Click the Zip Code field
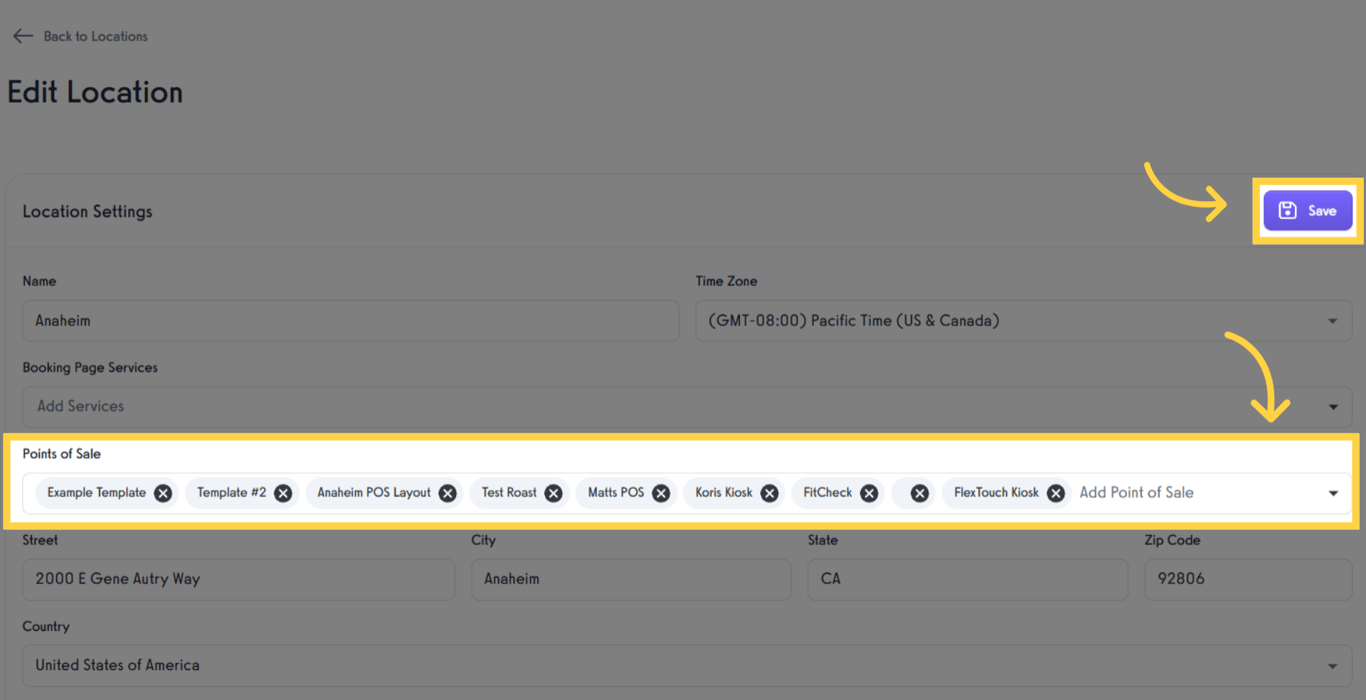 pyautogui.click(x=1248, y=579)
